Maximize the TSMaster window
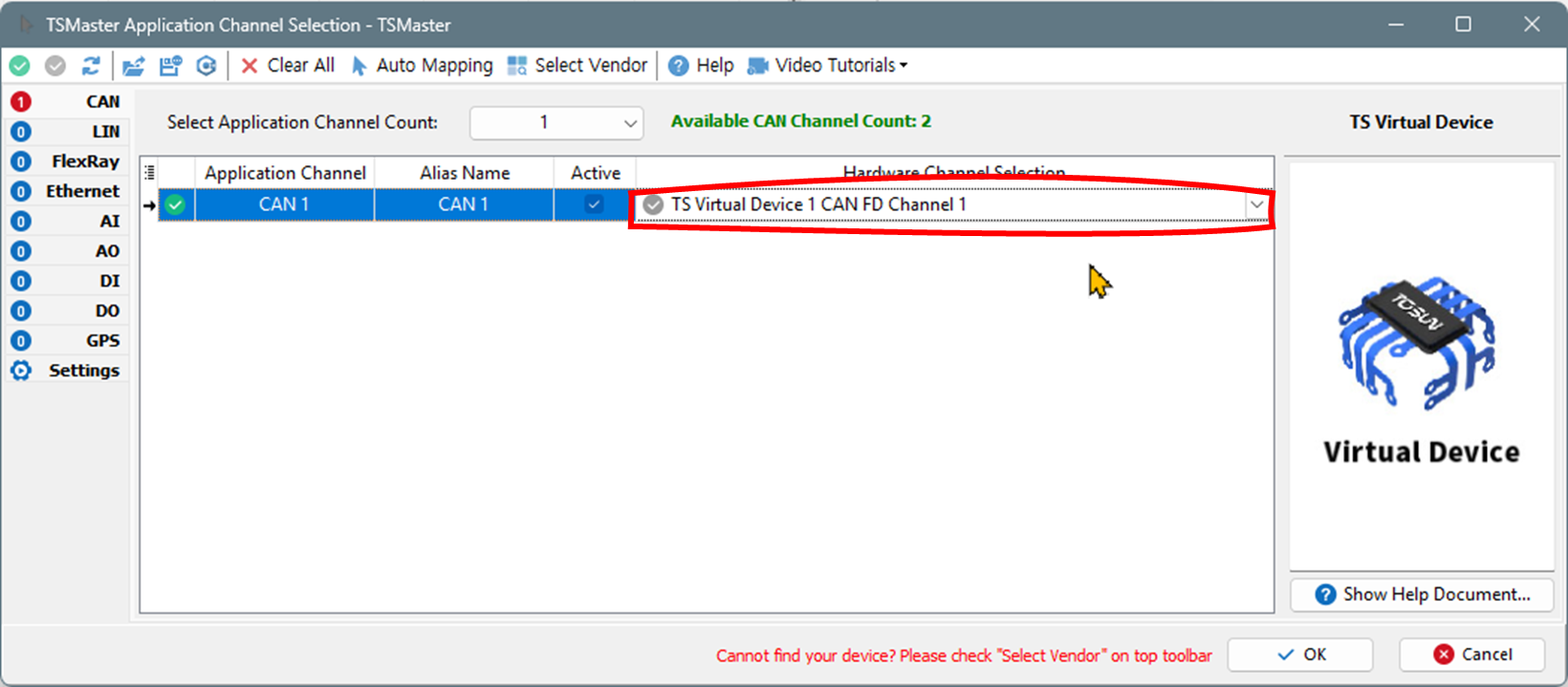The width and height of the screenshot is (1568, 687). (x=1463, y=24)
